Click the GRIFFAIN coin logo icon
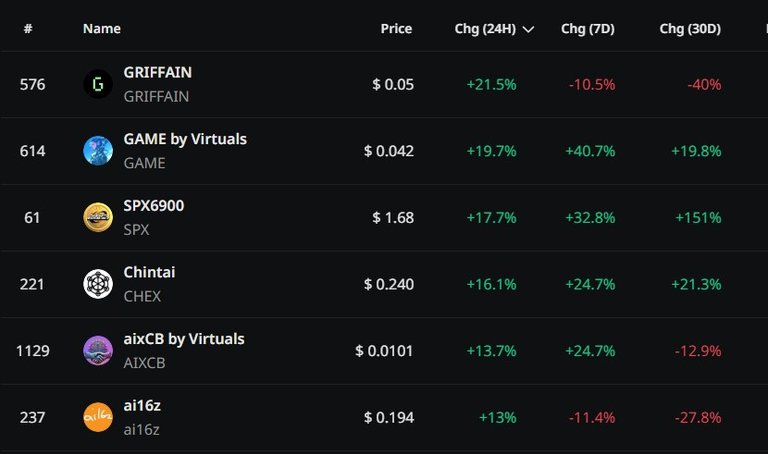Viewport: 768px width, 454px height. (x=98, y=84)
